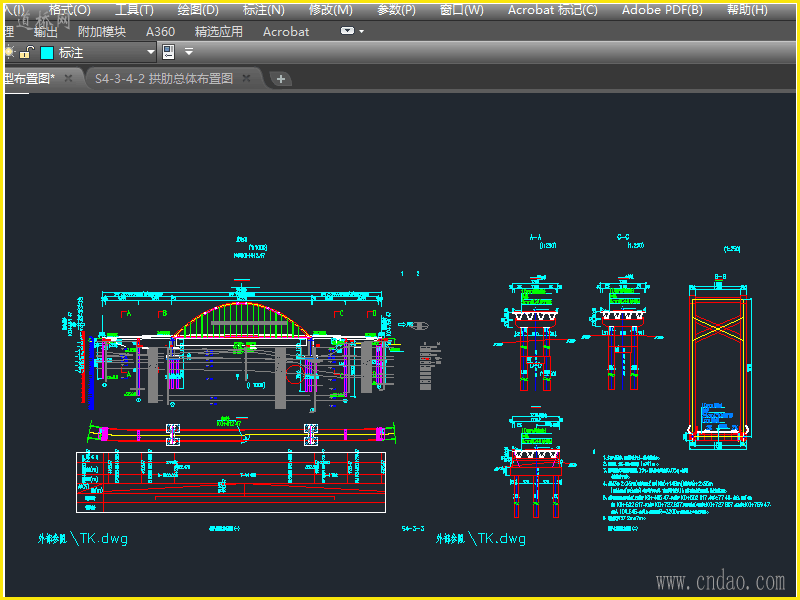800x600 pixels.
Task: Close the S4-3-4-2 拱肋总体布置图 tab
Action: pos(246,78)
